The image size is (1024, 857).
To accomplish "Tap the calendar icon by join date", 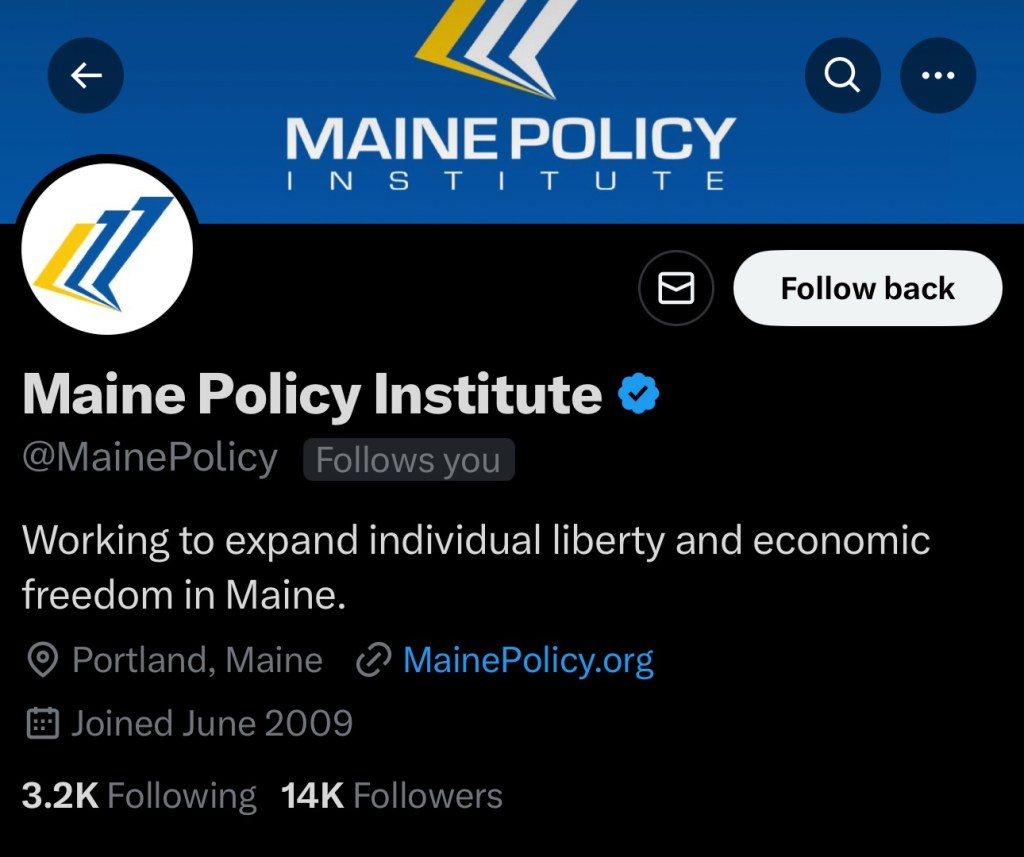I will (42, 723).
